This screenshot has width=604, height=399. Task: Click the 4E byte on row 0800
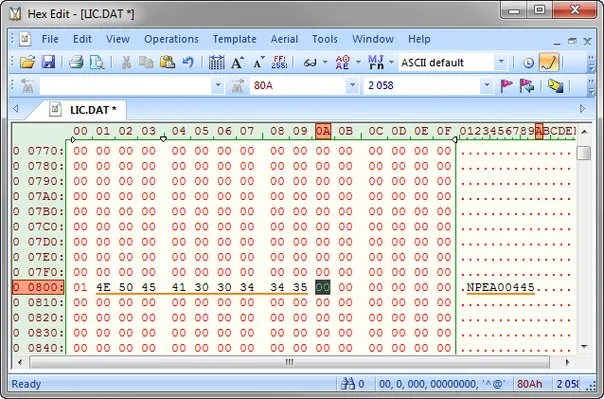pos(103,287)
